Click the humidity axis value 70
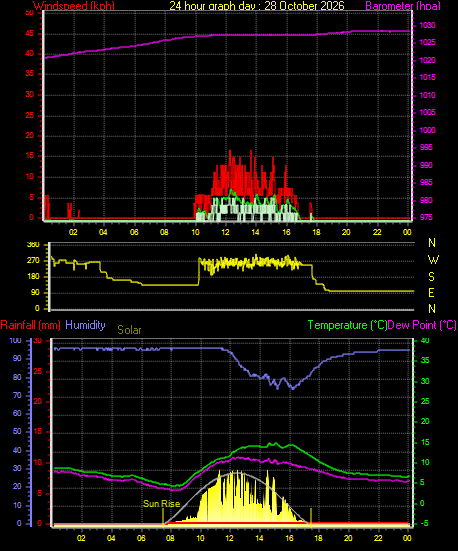This screenshot has width=458, height=551. [17, 396]
